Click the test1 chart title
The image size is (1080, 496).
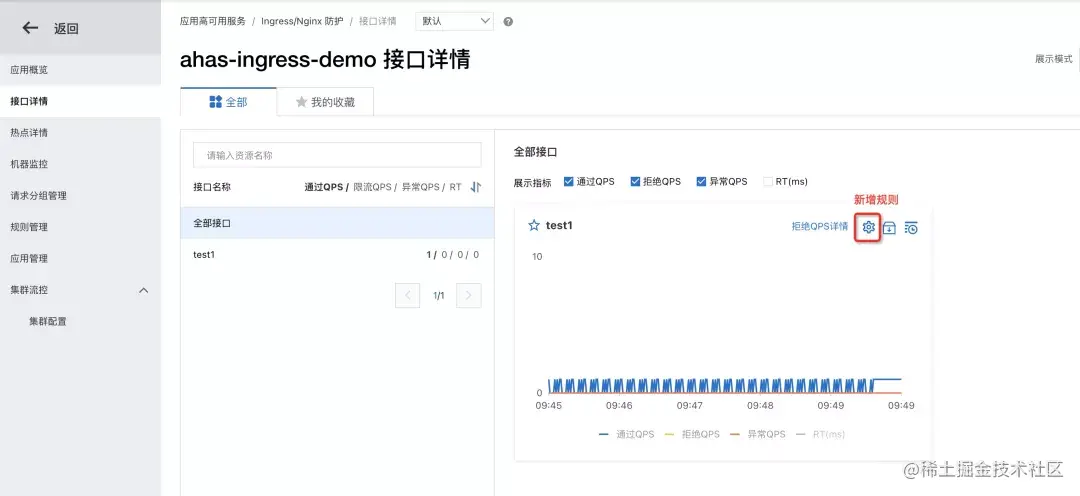(x=559, y=225)
